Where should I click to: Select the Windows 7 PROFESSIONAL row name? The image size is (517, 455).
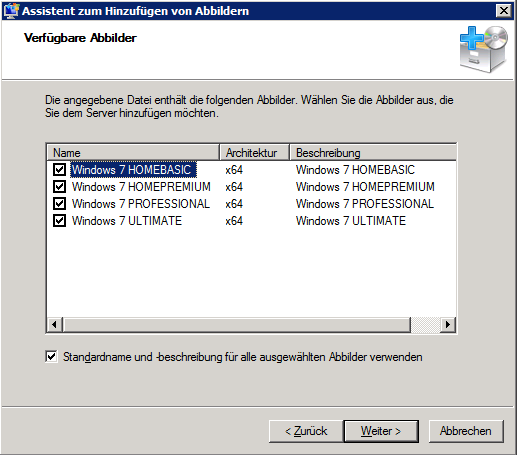click(x=141, y=204)
